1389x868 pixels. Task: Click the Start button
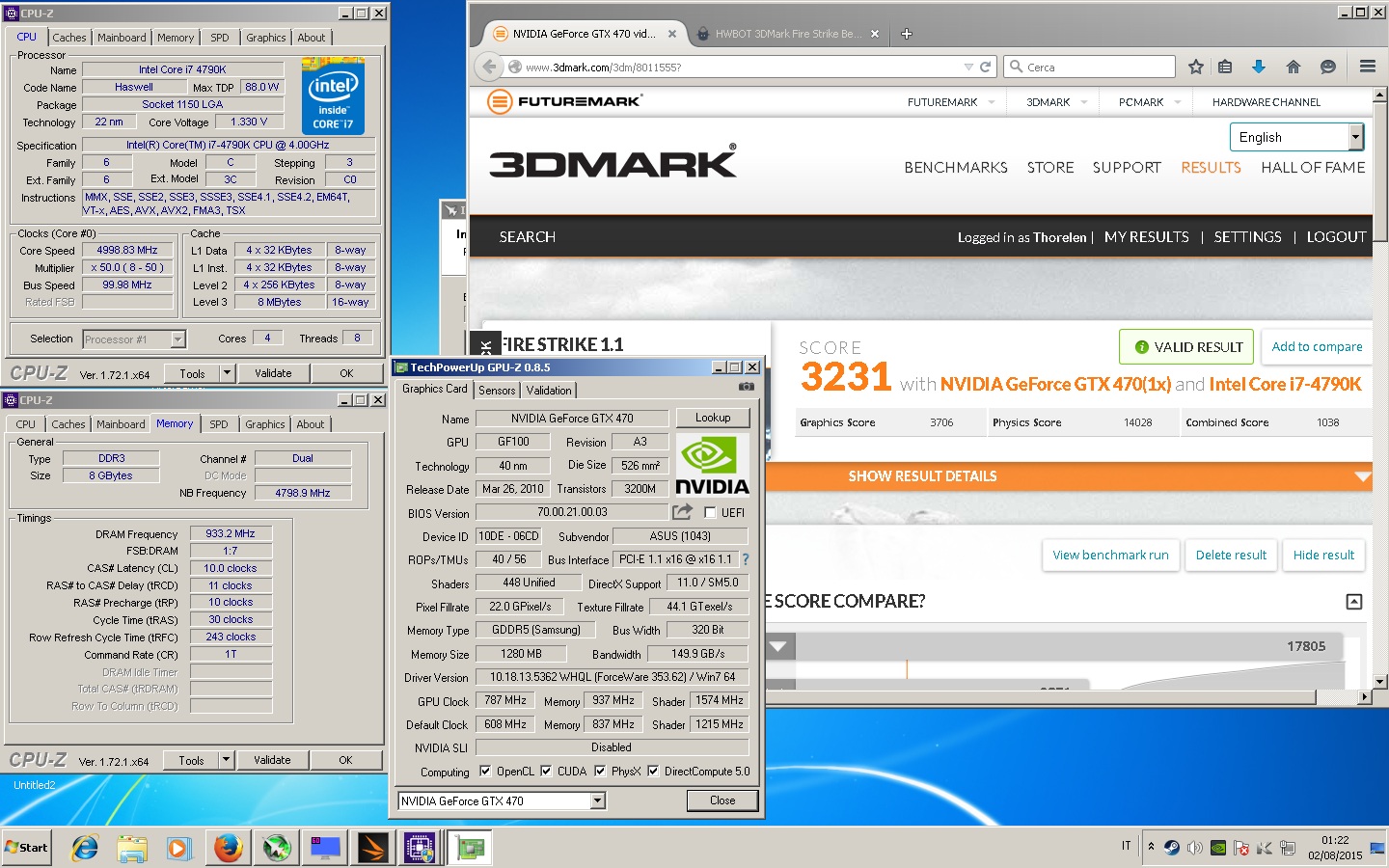pyautogui.click(x=27, y=848)
